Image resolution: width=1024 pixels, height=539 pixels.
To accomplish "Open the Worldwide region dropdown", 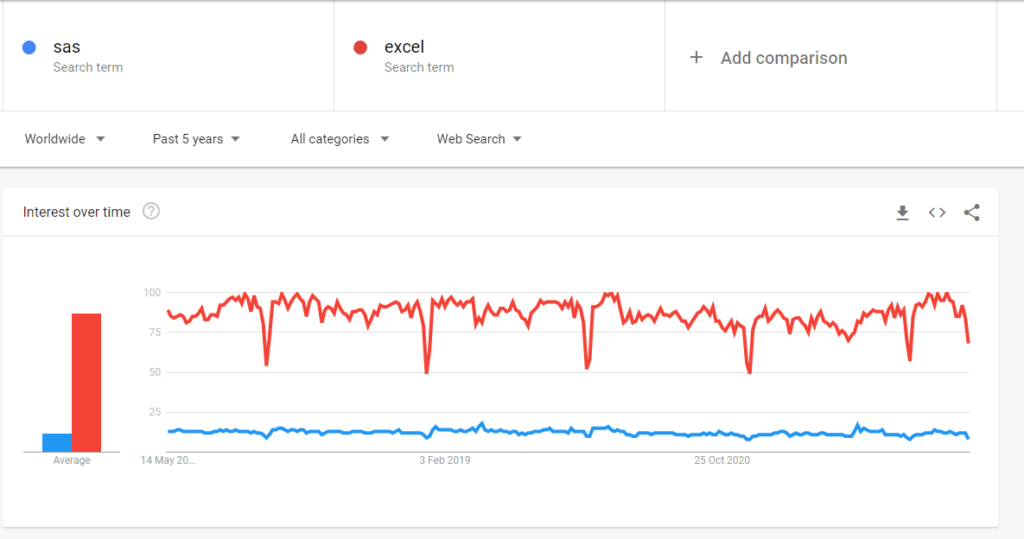I will [65, 139].
